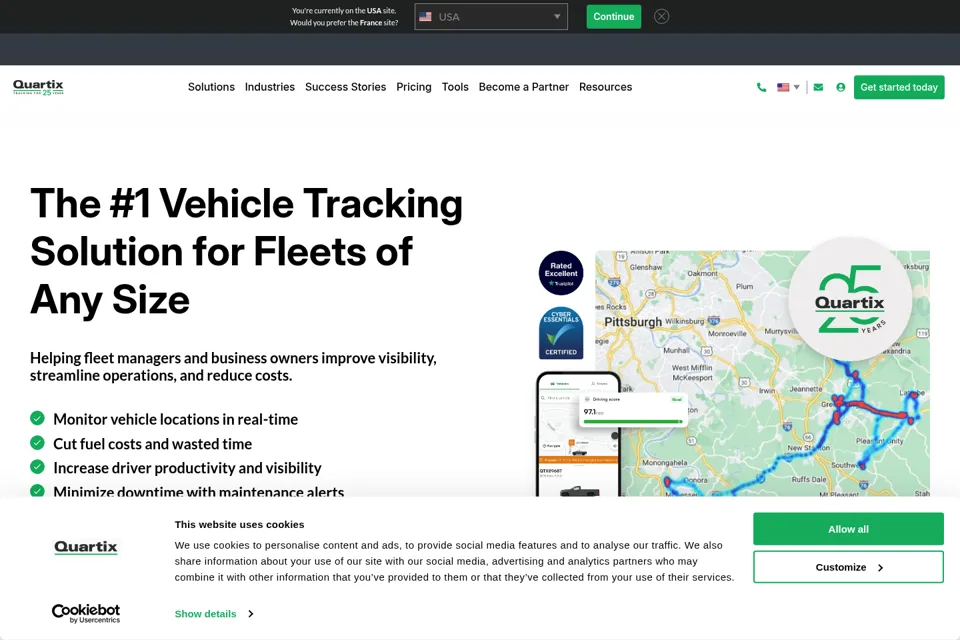Open the Pricing page
This screenshot has height=640, width=960.
(414, 87)
